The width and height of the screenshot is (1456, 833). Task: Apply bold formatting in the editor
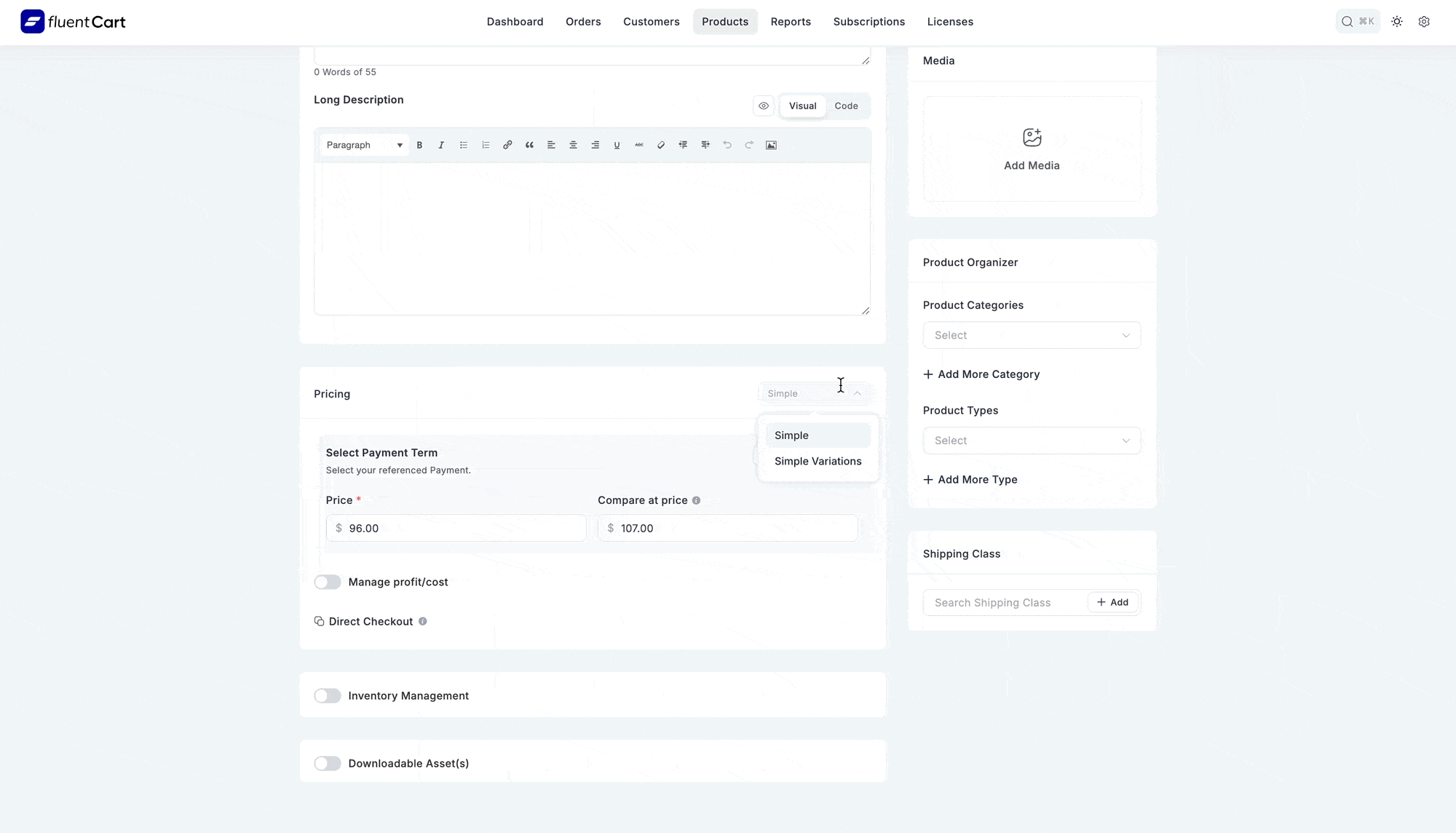point(419,145)
